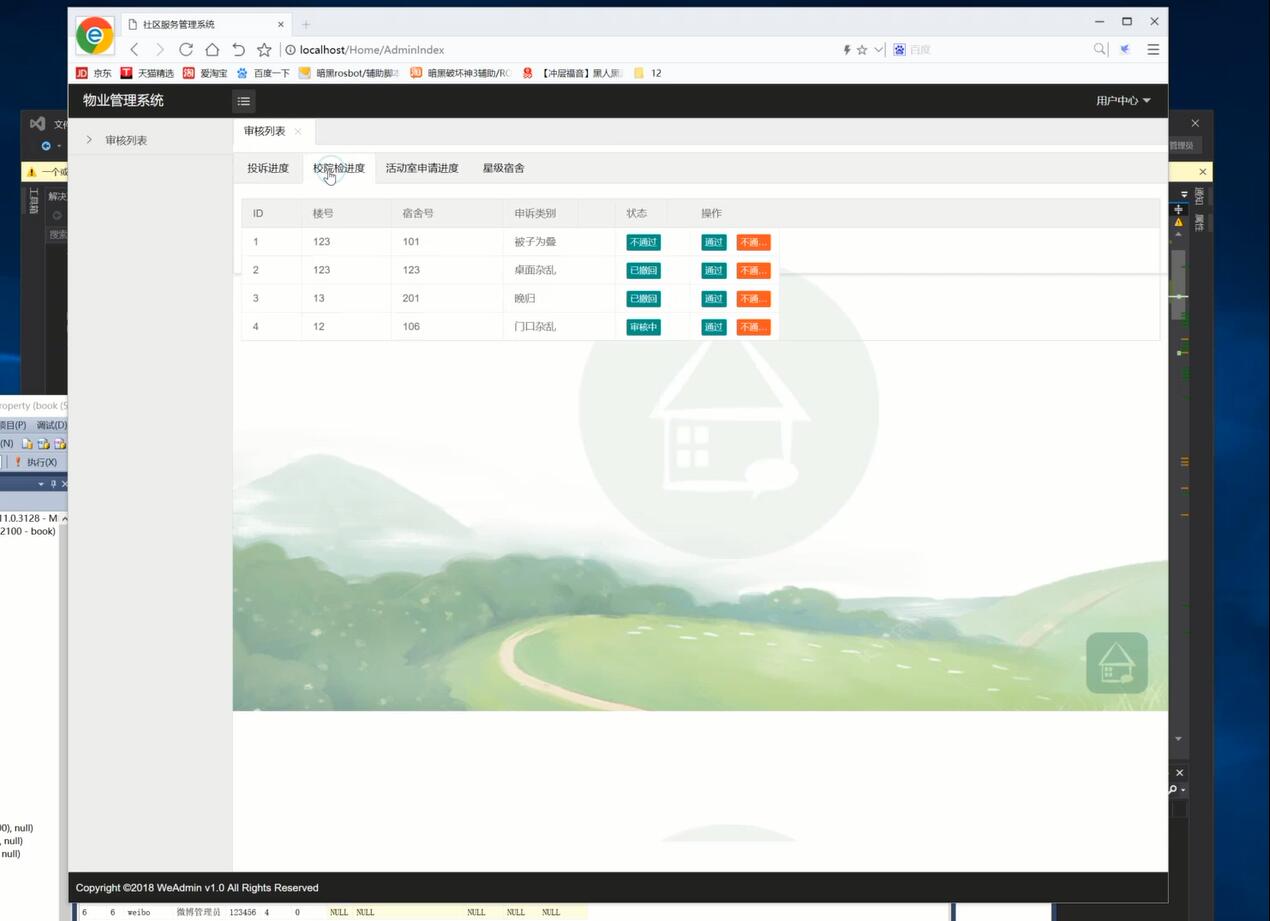Image resolution: width=1270 pixels, height=921 pixels.
Task: Close the 社区服务管理系统 browser tab
Action: click(281, 24)
